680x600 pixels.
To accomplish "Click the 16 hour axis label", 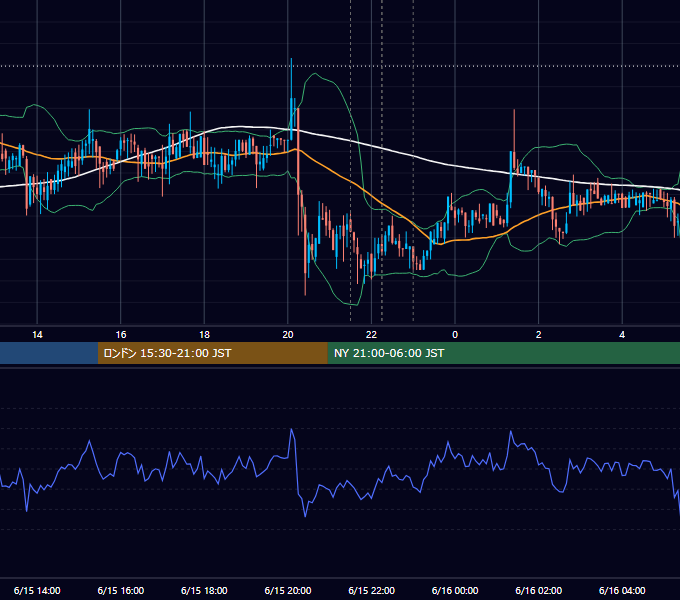I will point(121,335).
